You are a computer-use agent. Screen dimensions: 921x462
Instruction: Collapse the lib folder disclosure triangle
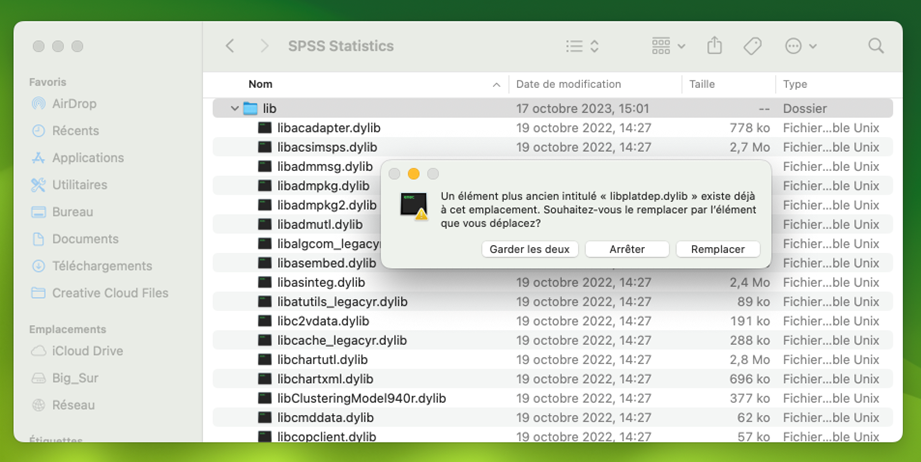[235, 108]
